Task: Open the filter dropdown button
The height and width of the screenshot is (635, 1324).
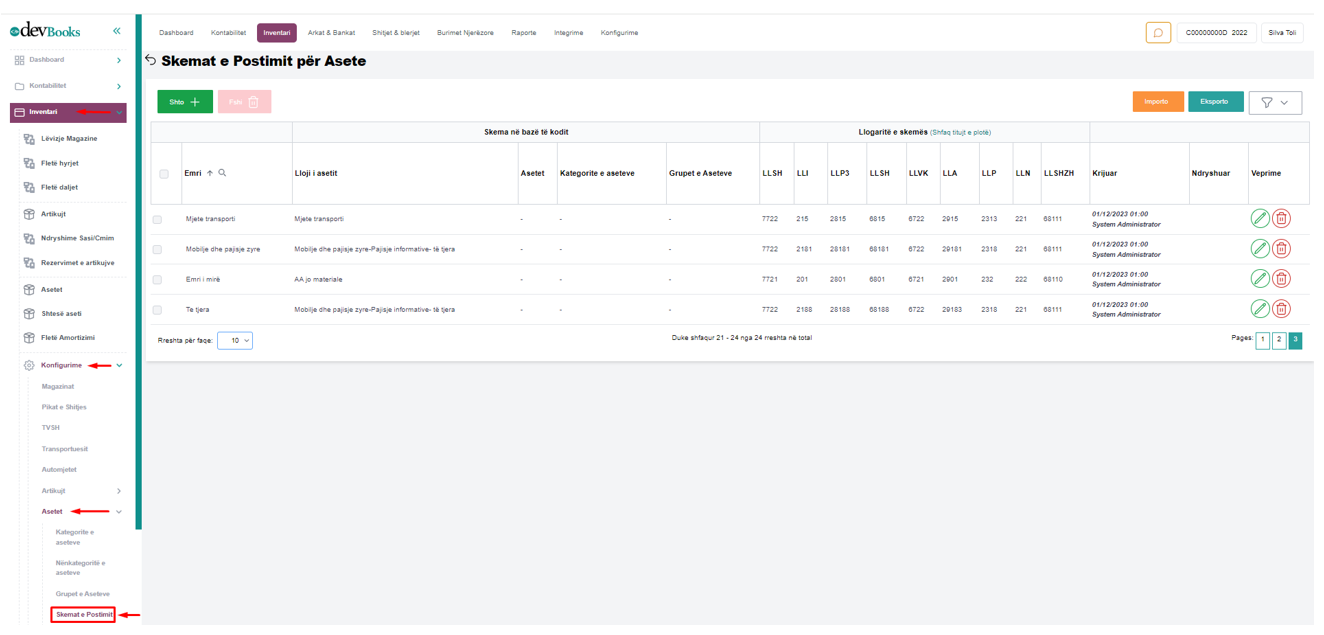Action: click(x=1275, y=102)
